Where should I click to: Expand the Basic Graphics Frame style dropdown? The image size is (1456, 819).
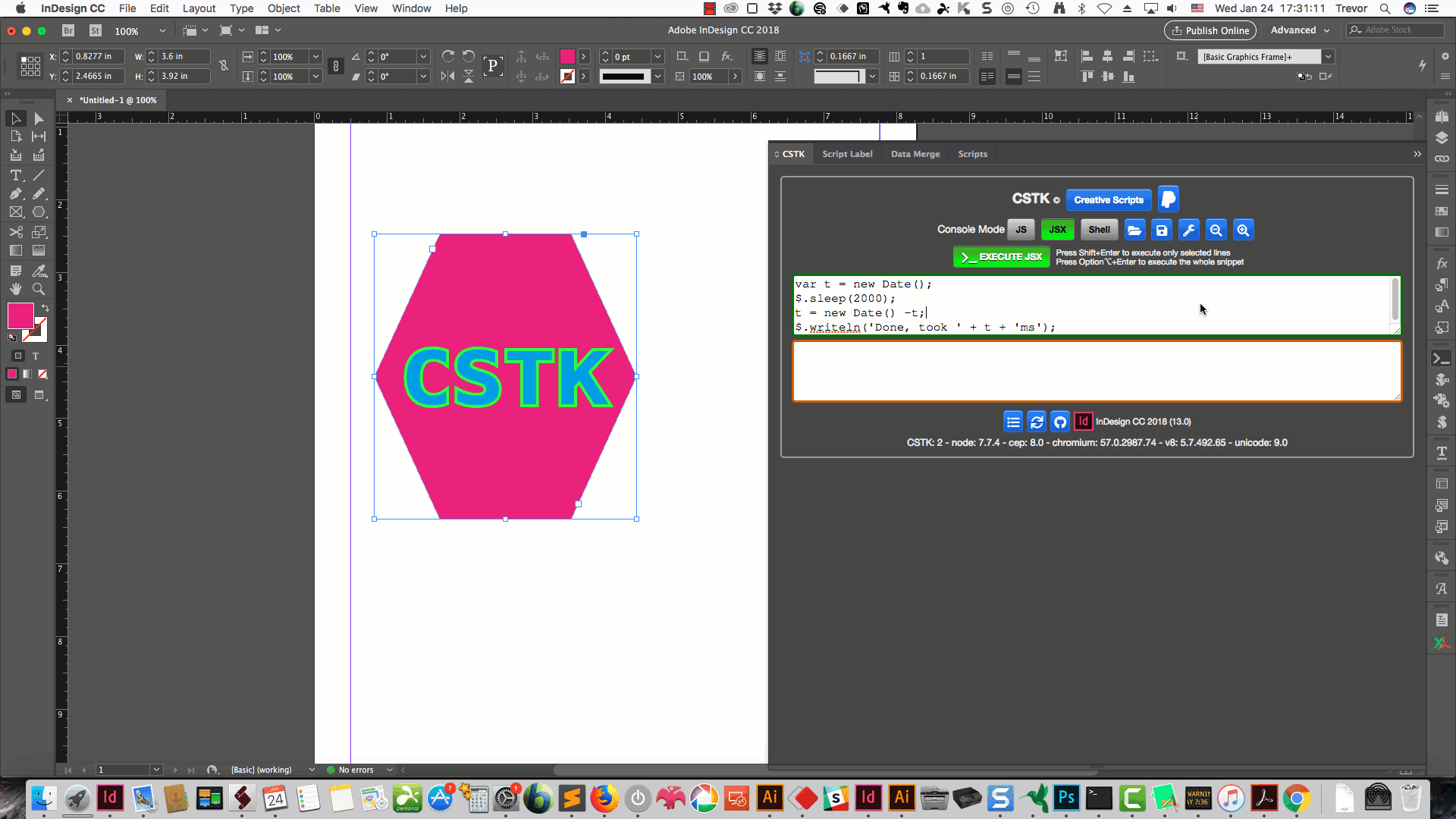point(1328,57)
